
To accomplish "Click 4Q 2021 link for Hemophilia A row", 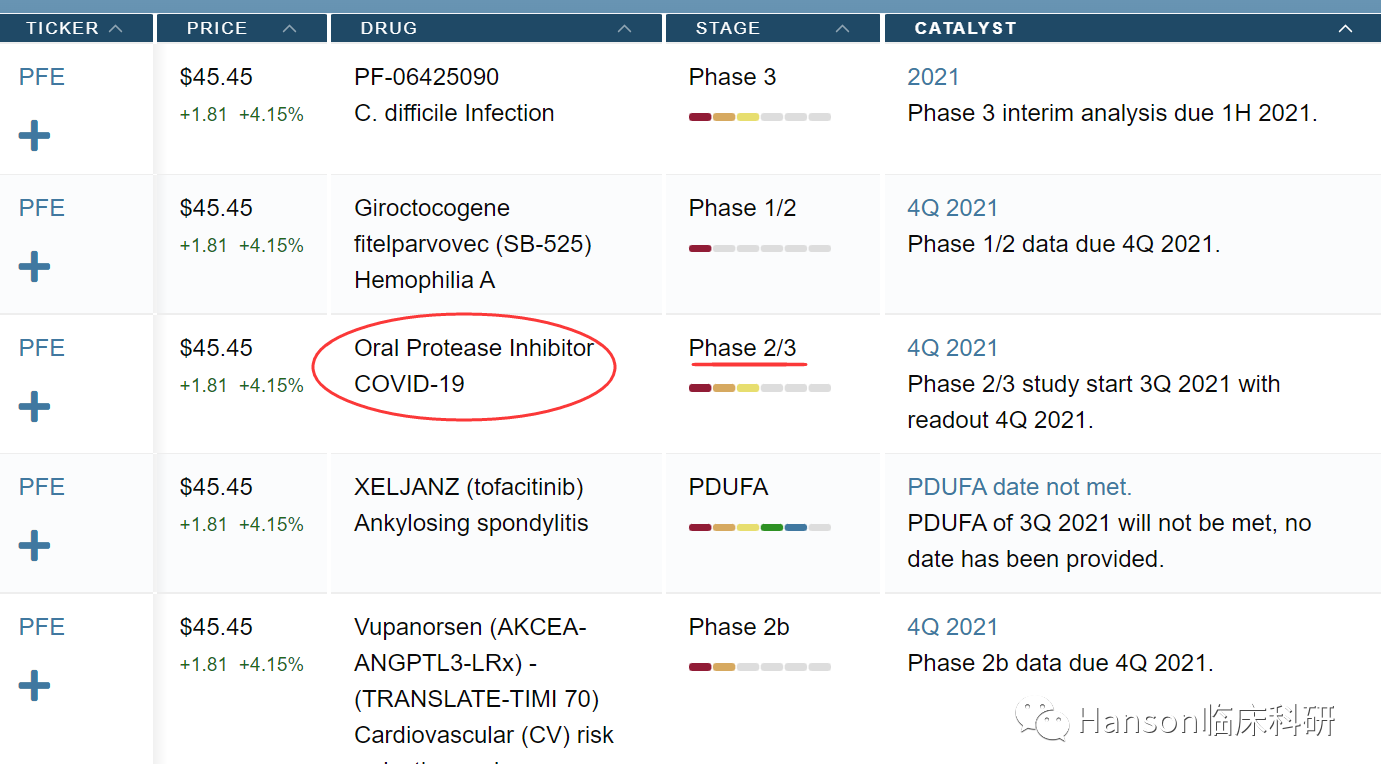I will point(952,208).
